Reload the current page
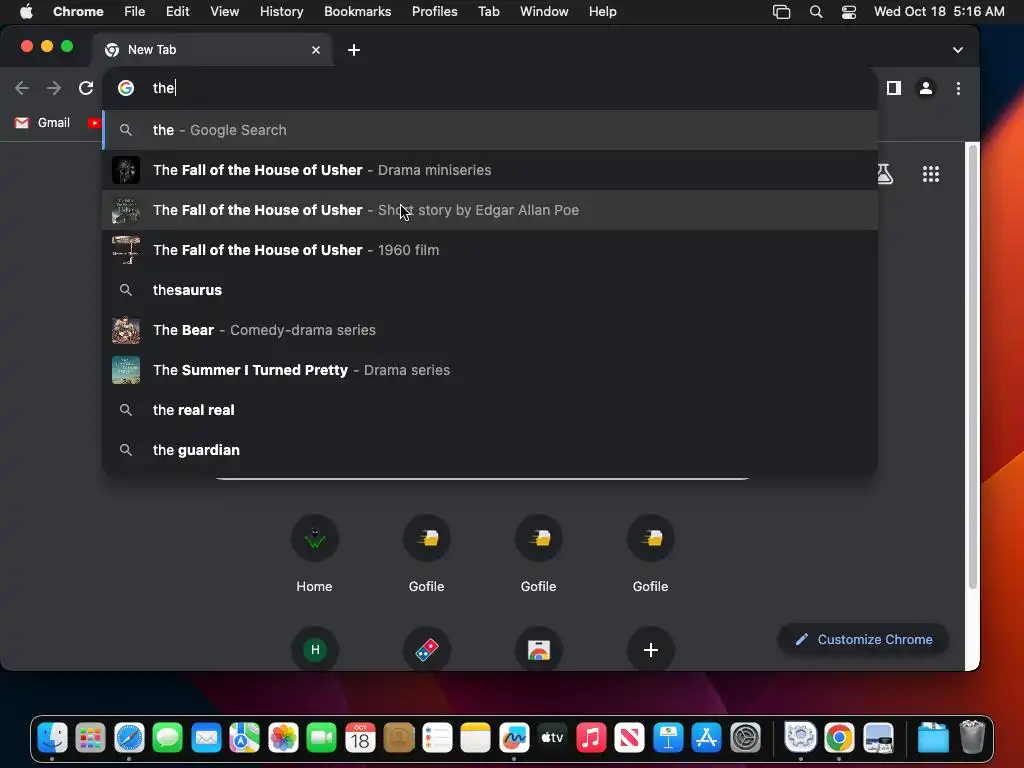This screenshot has width=1024, height=768. [x=86, y=88]
